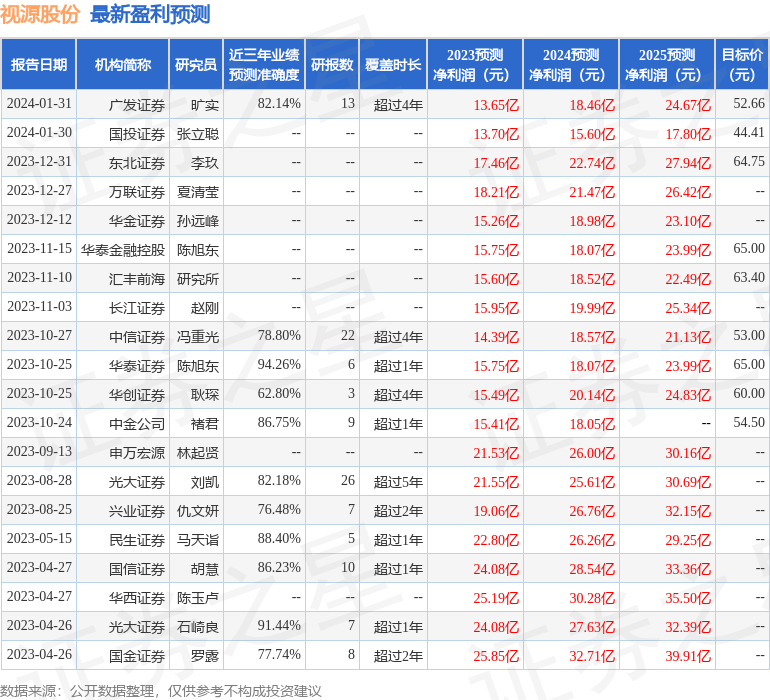Screen dimensions: 770x700
Task: Click 2023 forecast 22.80亿
Action: tap(496, 540)
